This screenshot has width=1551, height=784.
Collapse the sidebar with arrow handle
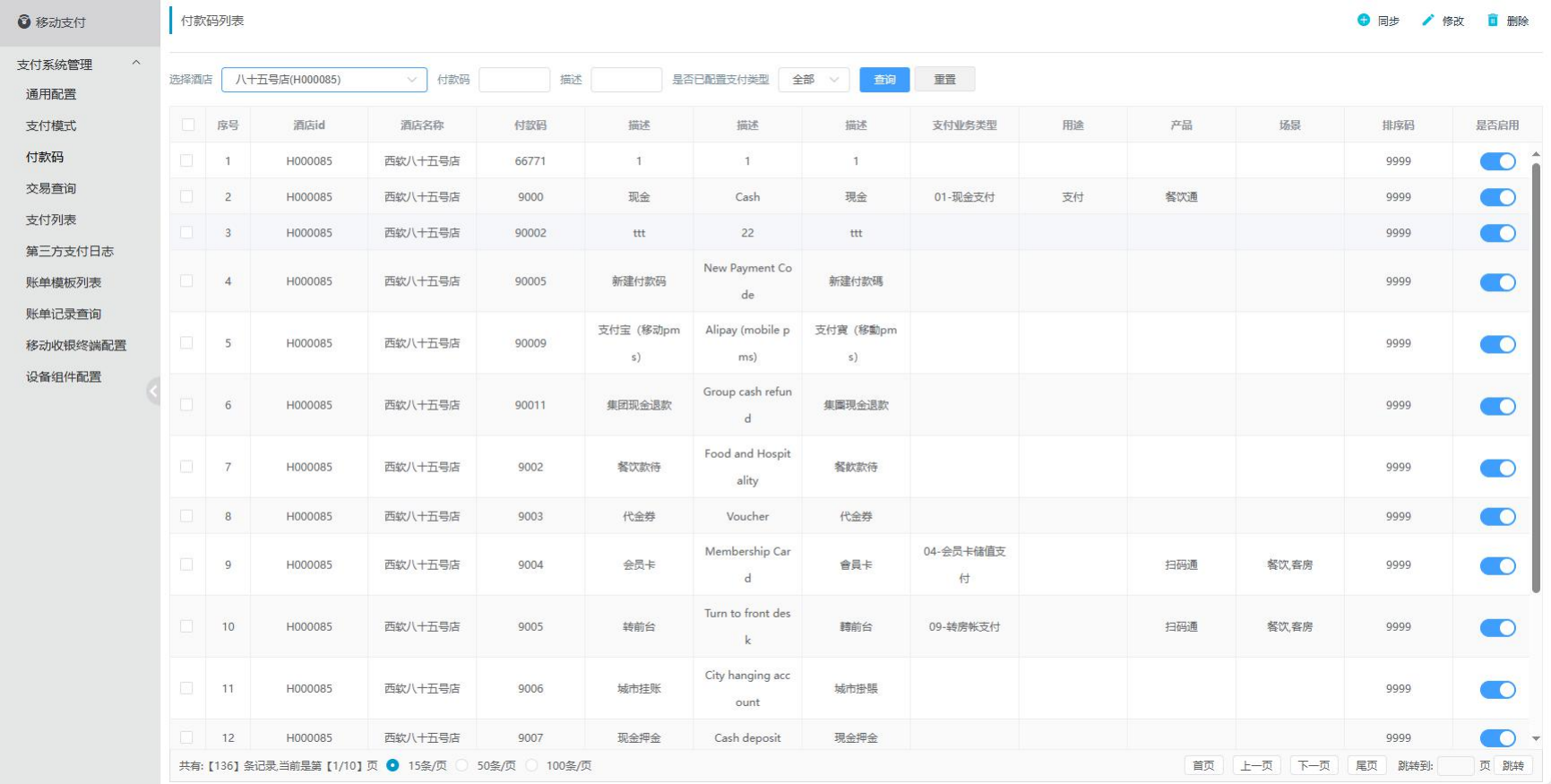[x=153, y=391]
